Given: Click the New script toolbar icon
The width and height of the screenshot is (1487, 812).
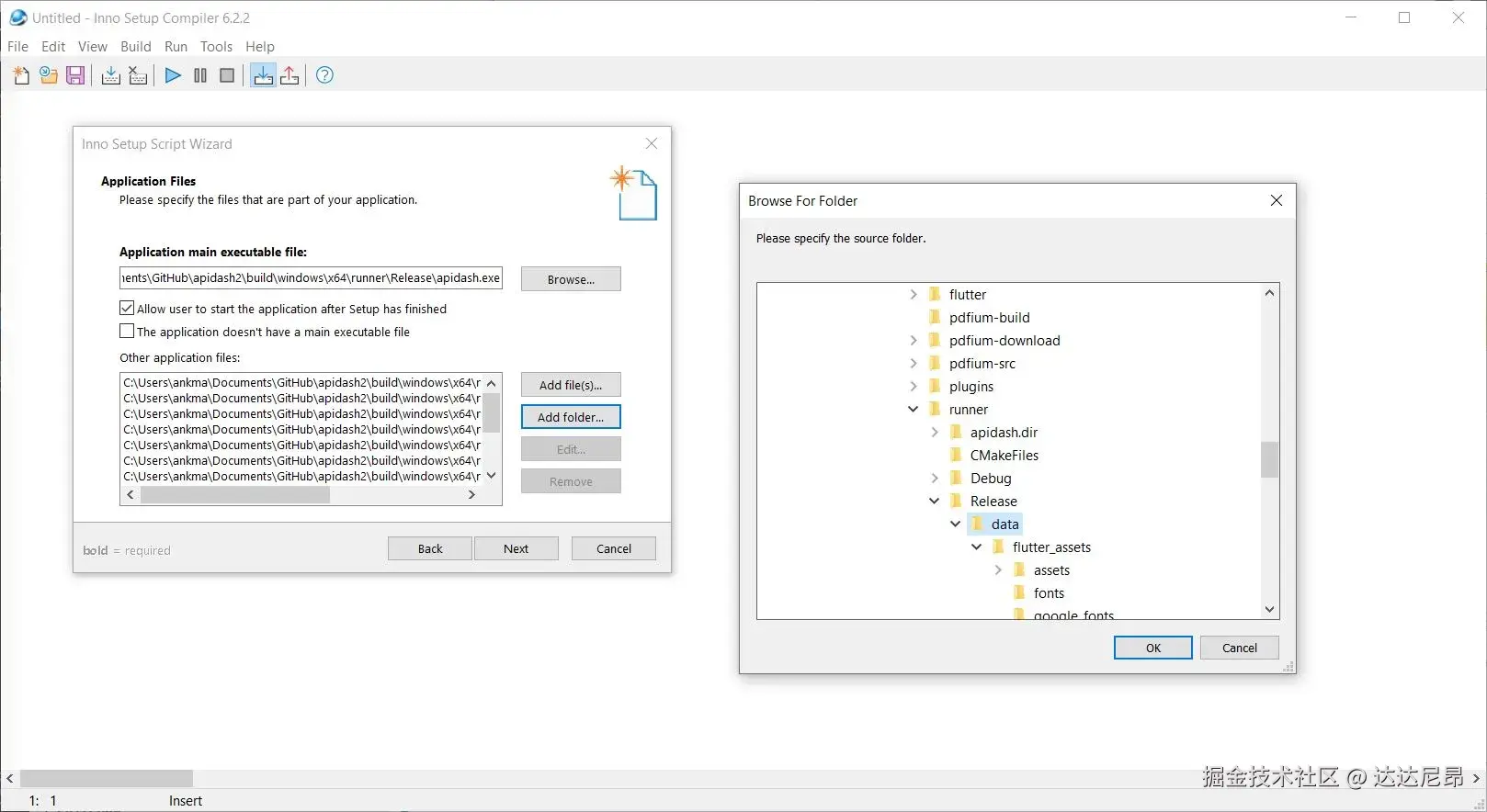Looking at the screenshot, I should (21, 75).
